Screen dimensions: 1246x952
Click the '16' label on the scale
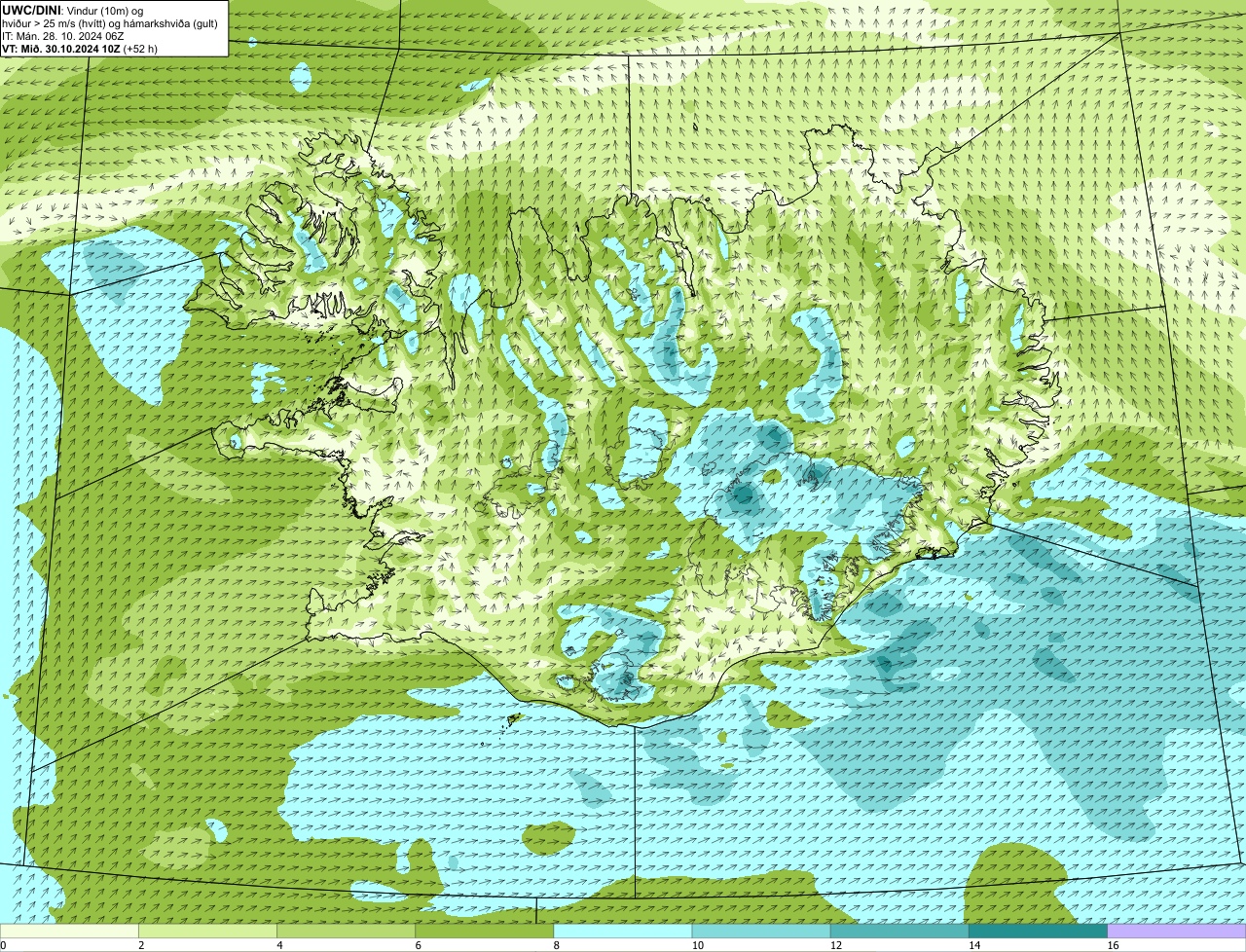[1112, 945]
